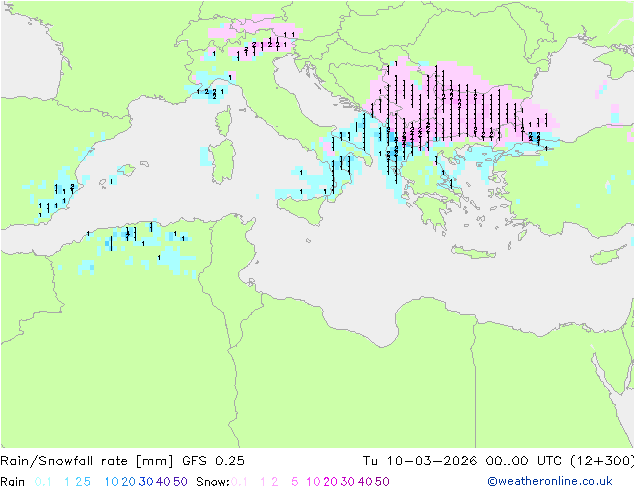The height and width of the screenshot is (490, 634).
Task: Click the island of Corsica on the map
Action: 224,121
